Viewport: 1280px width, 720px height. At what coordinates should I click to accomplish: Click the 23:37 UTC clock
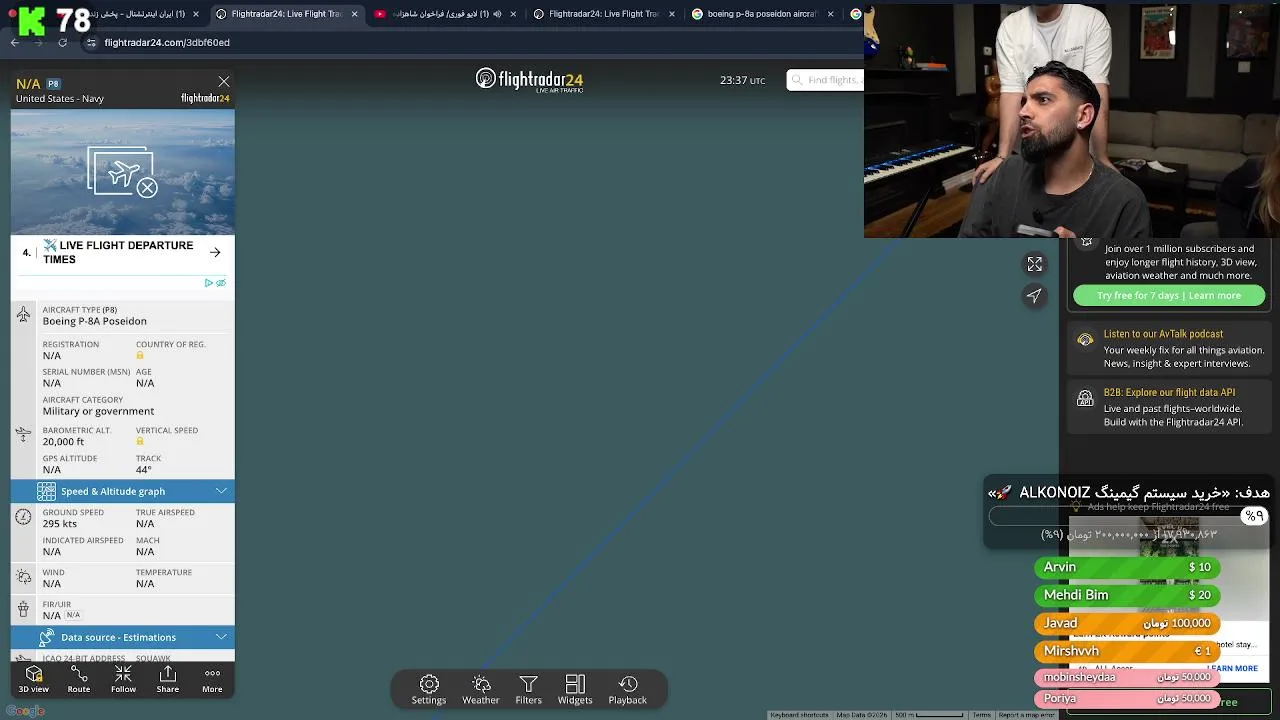pyautogui.click(x=742, y=80)
